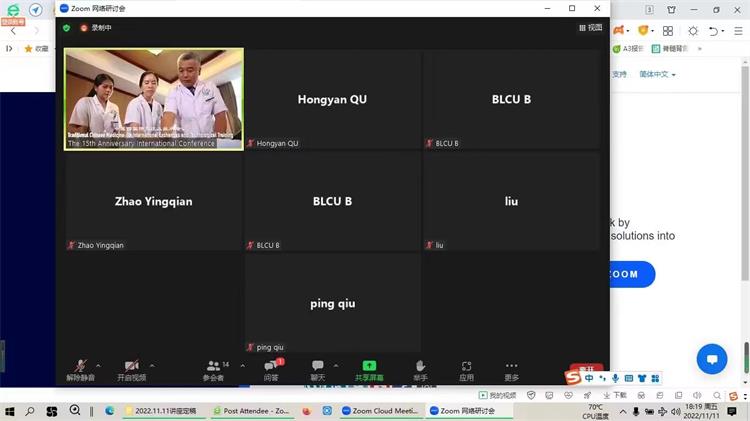Raise hand in the webinar

coord(420,370)
